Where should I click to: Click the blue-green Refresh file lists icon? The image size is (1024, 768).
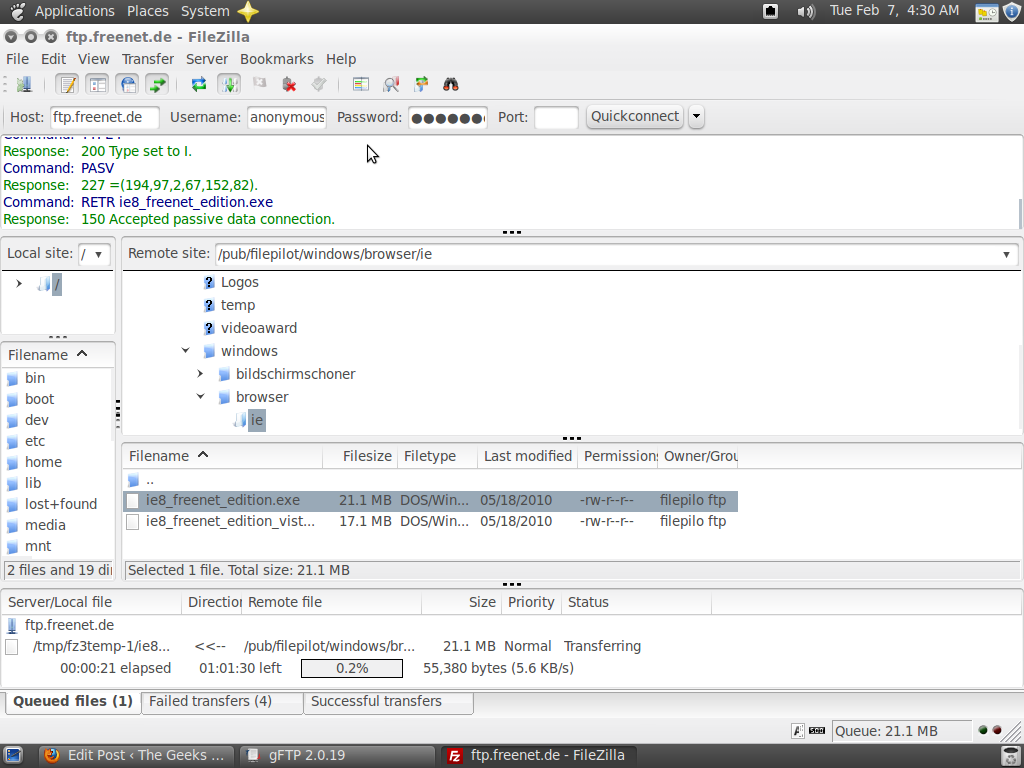[199, 84]
